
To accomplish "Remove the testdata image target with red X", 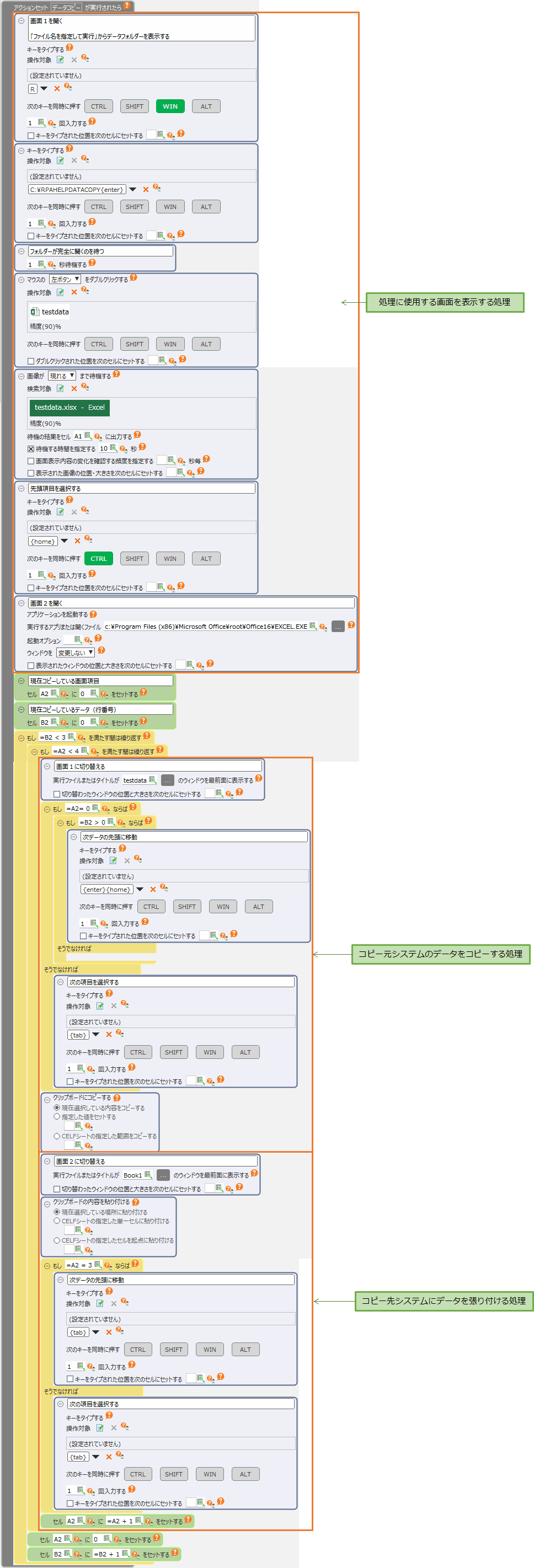I will pos(74,292).
